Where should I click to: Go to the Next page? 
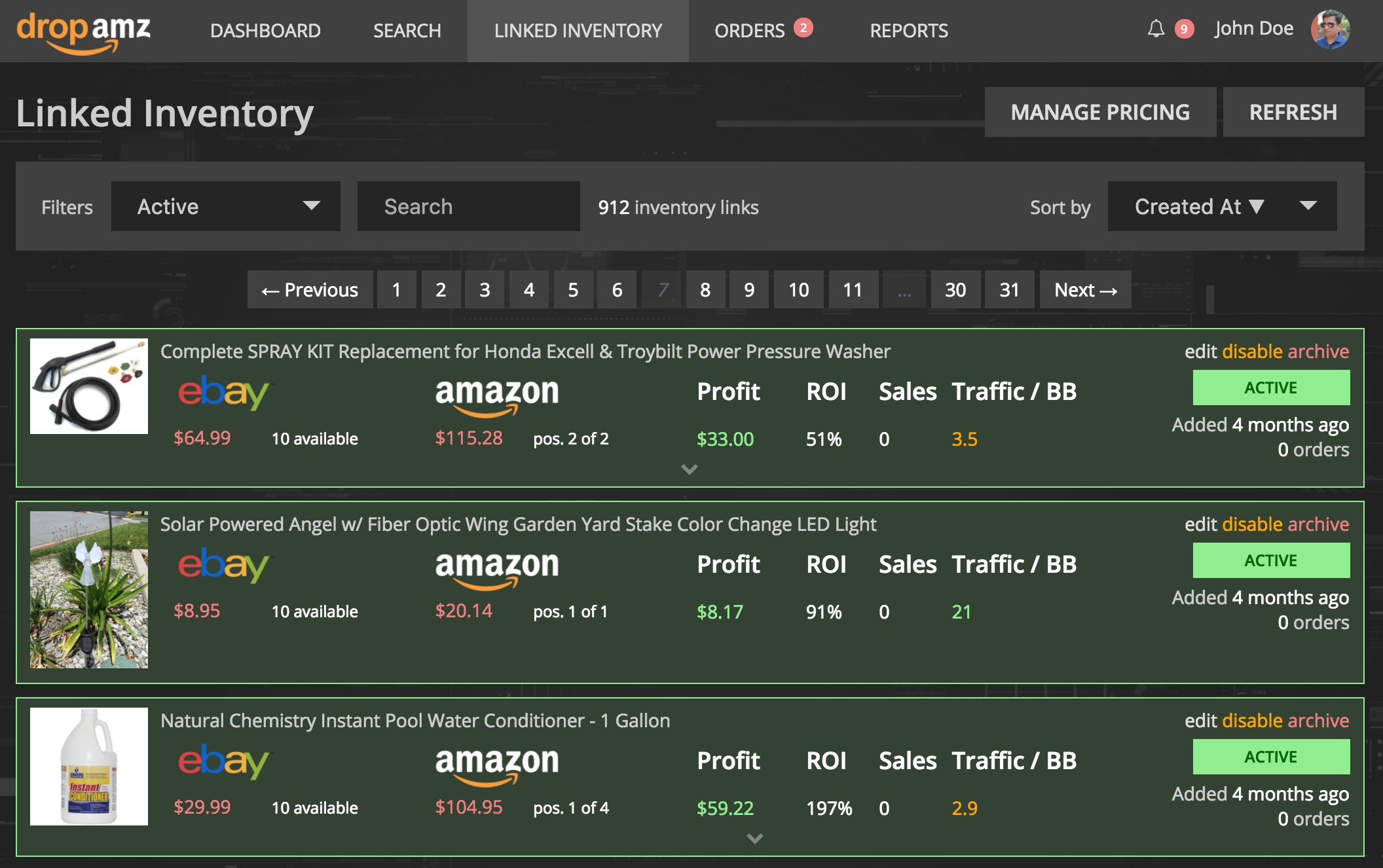1086,289
